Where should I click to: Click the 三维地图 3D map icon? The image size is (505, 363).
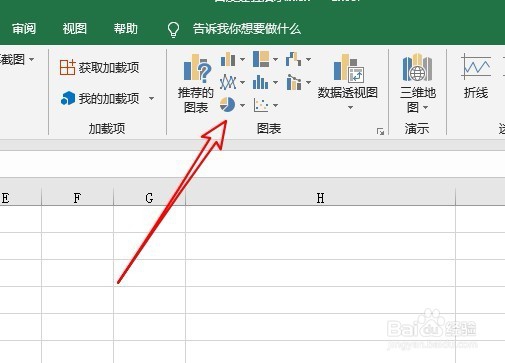[417, 68]
